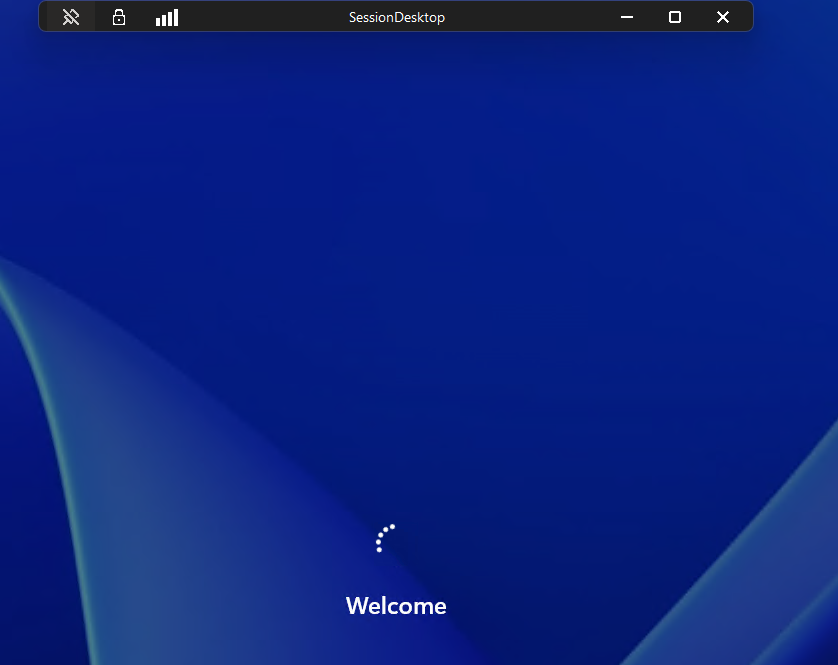Viewport: 838px width, 665px height.
Task: Close the SessionDesktop remote session
Action: (723, 17)
